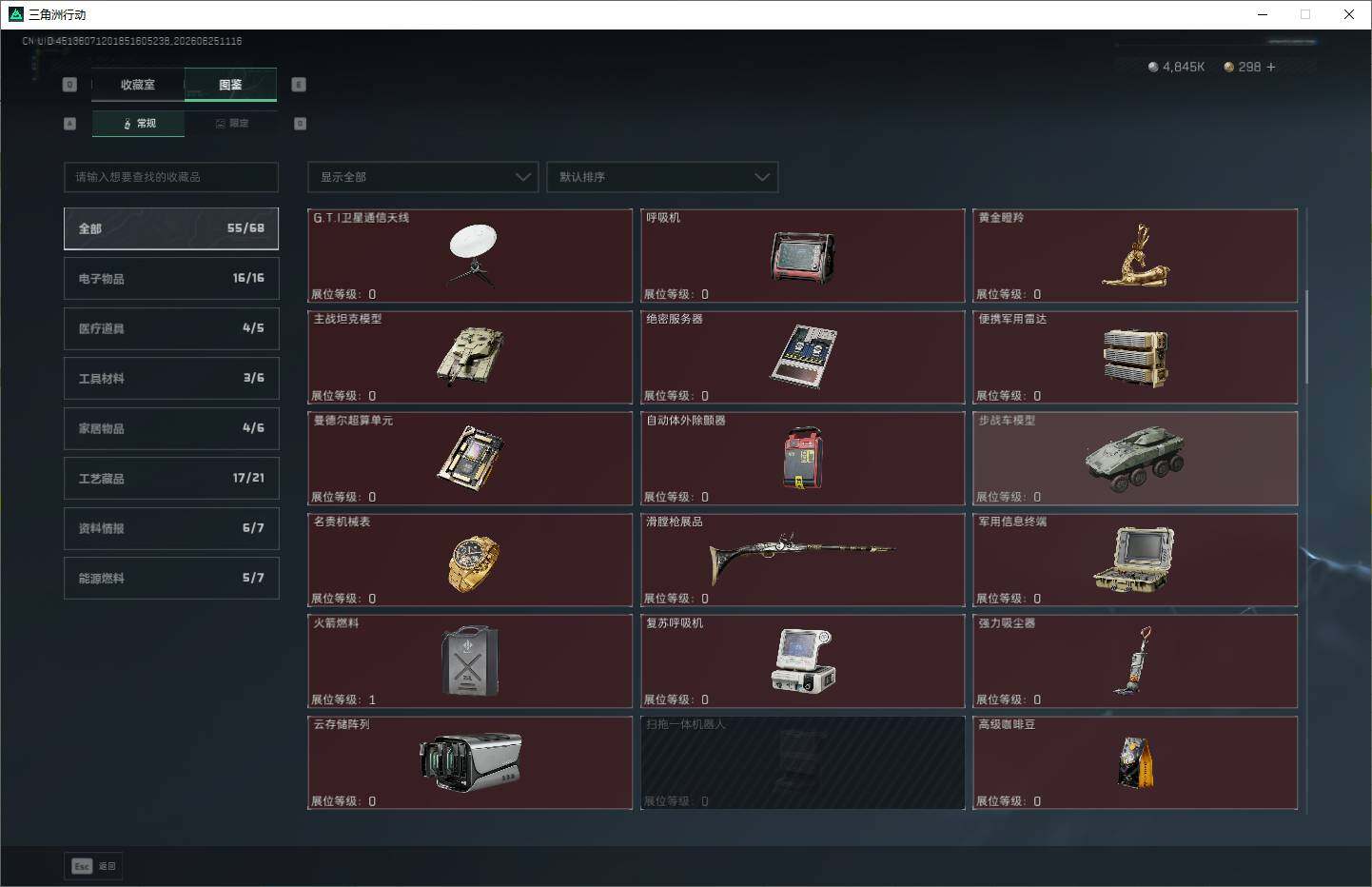Click the Q key hint icon

click(x=69, y=85)
